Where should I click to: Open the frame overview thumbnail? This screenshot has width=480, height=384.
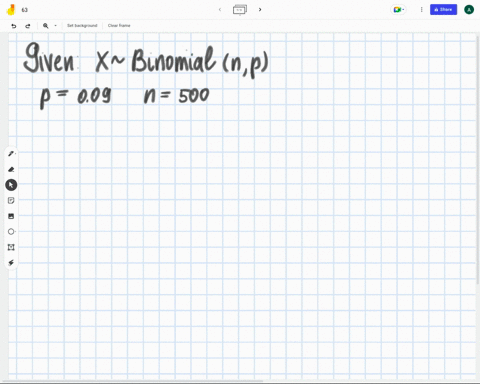point(240,10)
